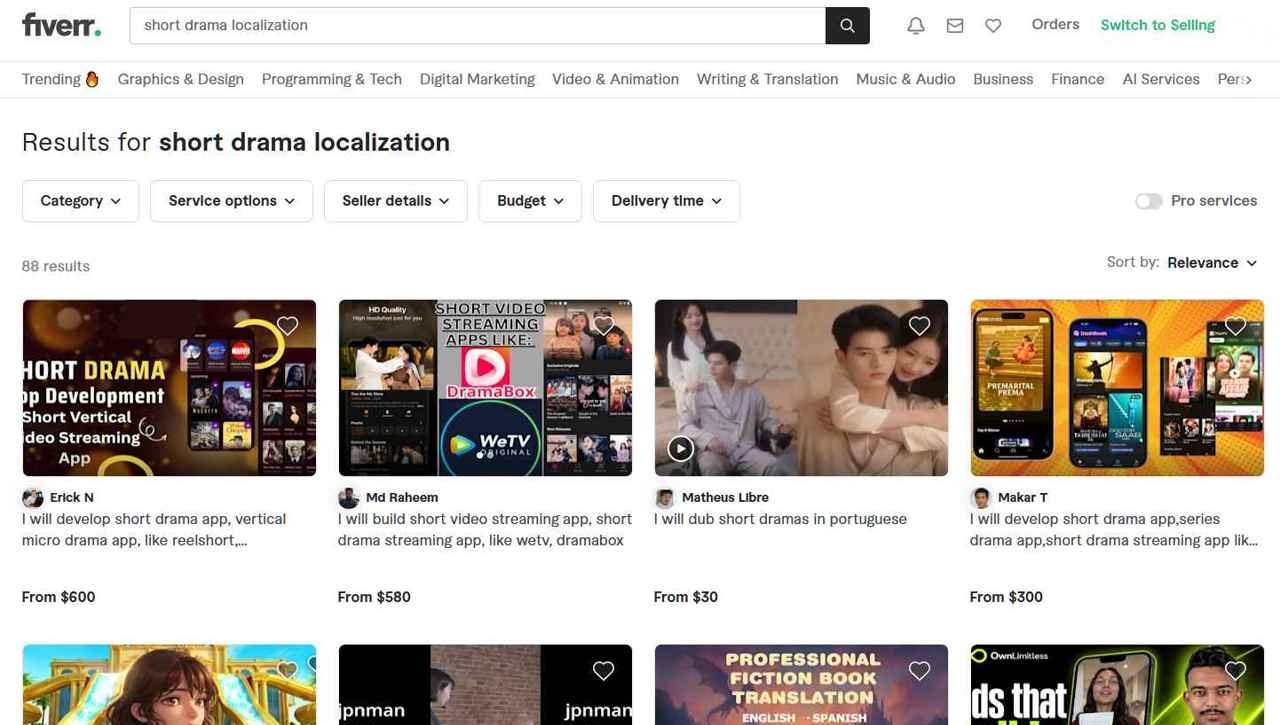Open the OwnLimitless gig thumbnail
This screenshot has height=725, width=1280.
click(x=1117, y=685)
